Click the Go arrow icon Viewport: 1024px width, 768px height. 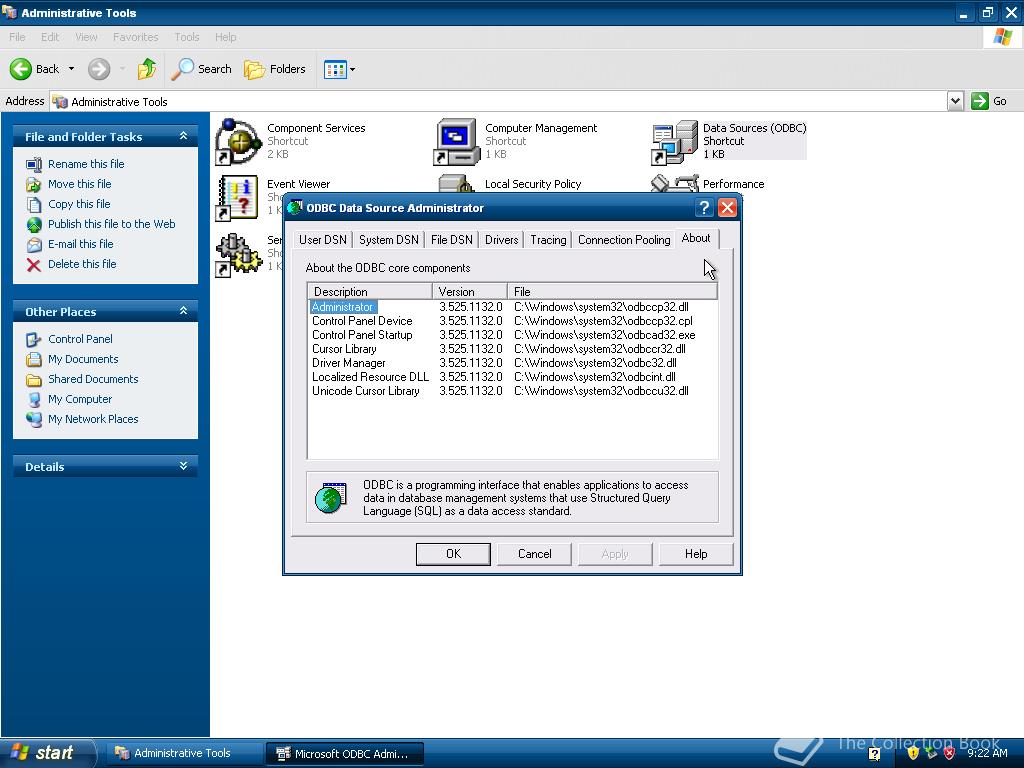click(980, 101)
